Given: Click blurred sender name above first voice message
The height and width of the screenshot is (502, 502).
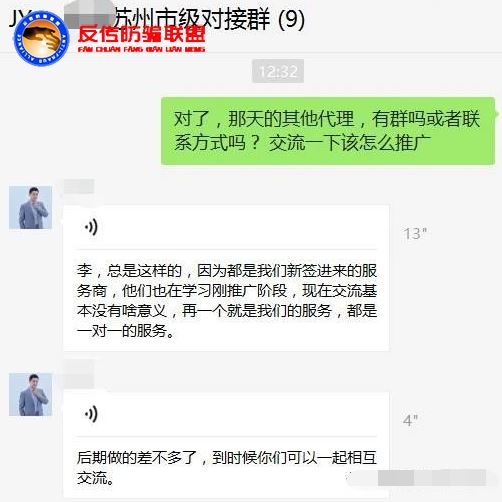Looking at the screenshot, I should 79,186.
